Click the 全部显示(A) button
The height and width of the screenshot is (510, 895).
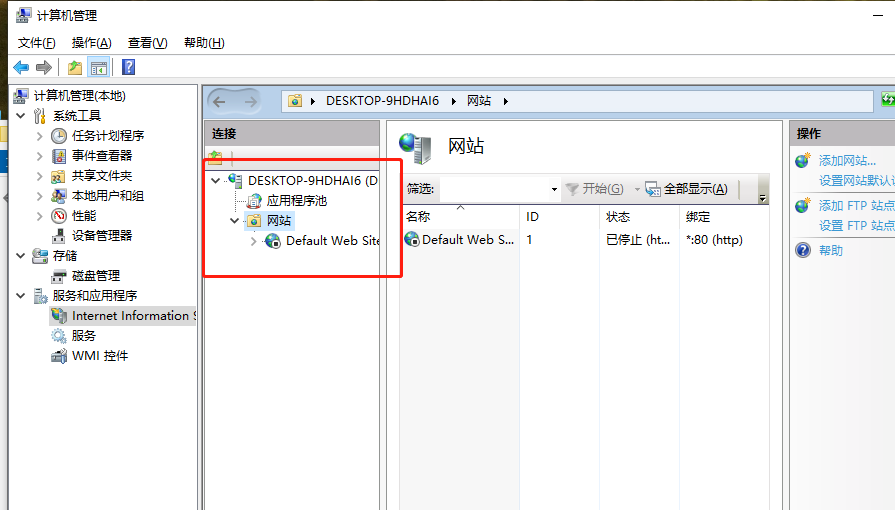pyautogui.click(x=687, y=189)
